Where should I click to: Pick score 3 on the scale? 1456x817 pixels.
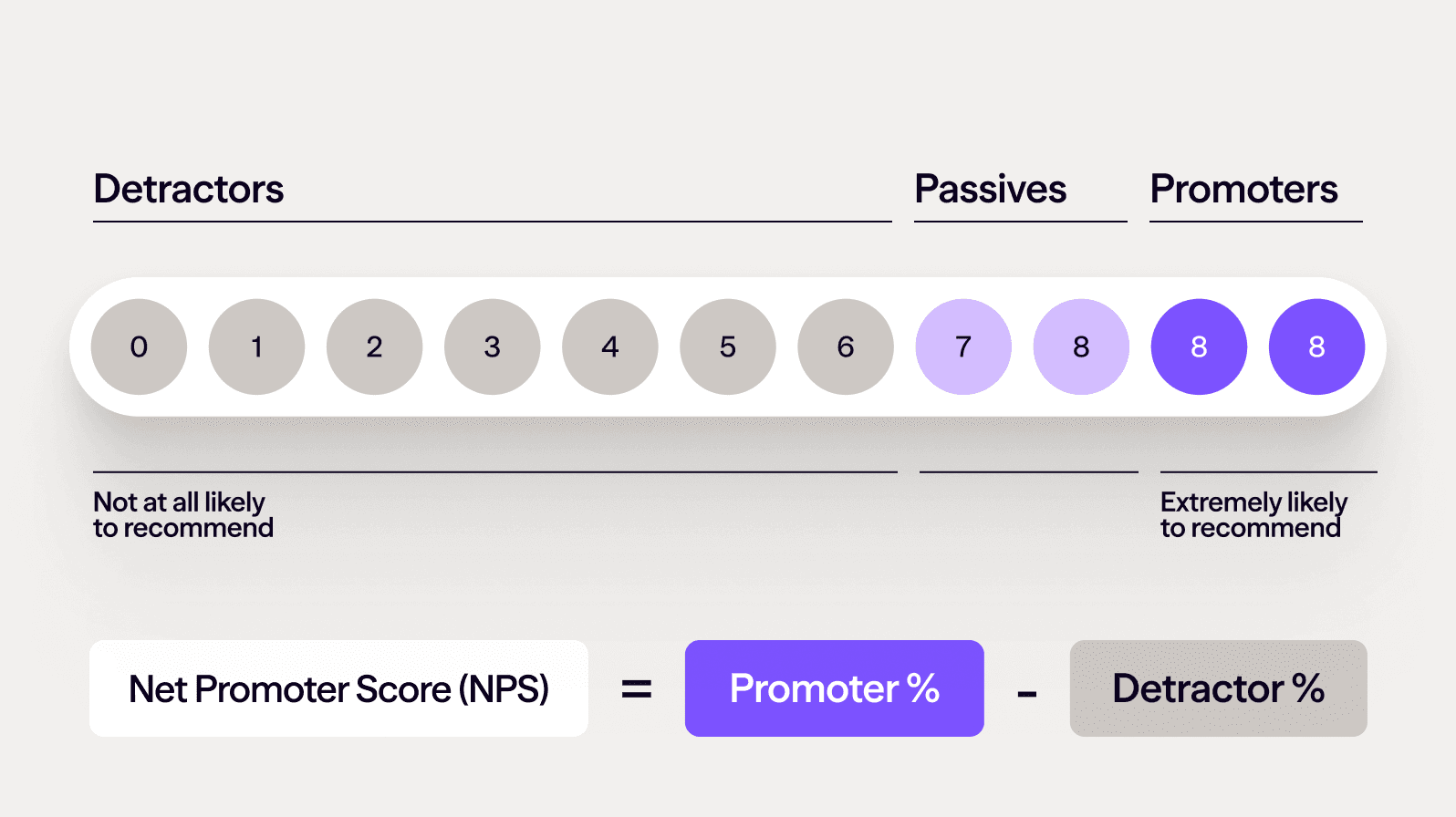click(492, 346)
